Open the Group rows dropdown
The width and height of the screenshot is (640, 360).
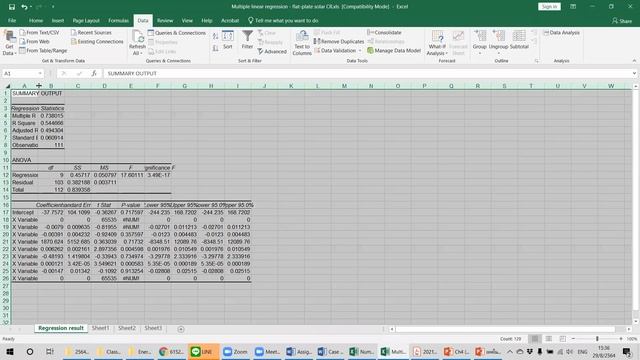(480, 42)
